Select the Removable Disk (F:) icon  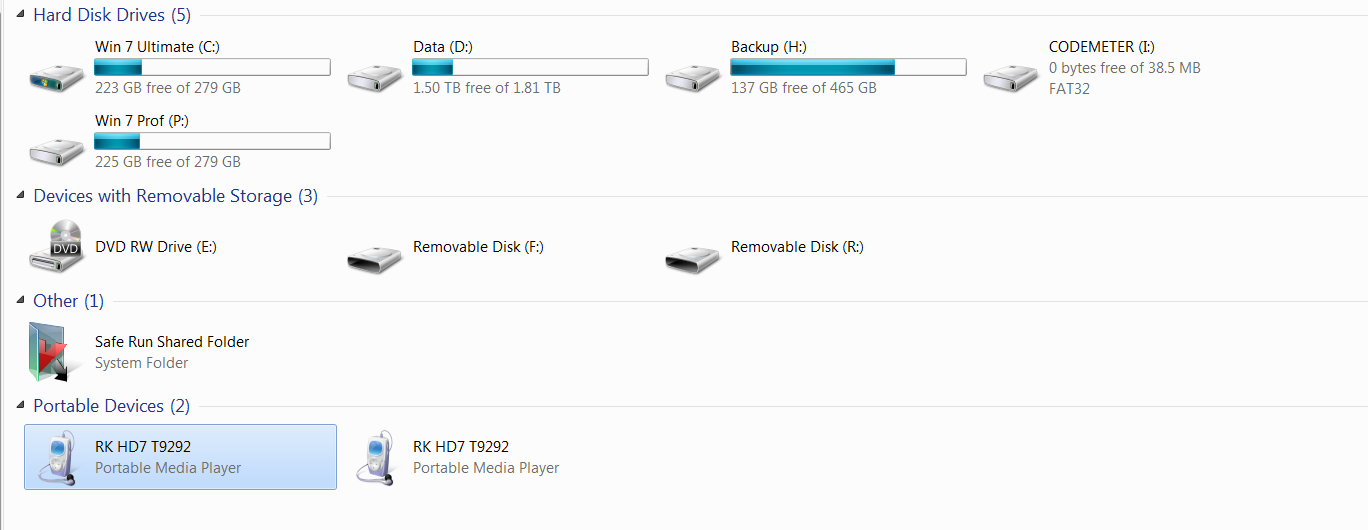click(x=375, y=257)
